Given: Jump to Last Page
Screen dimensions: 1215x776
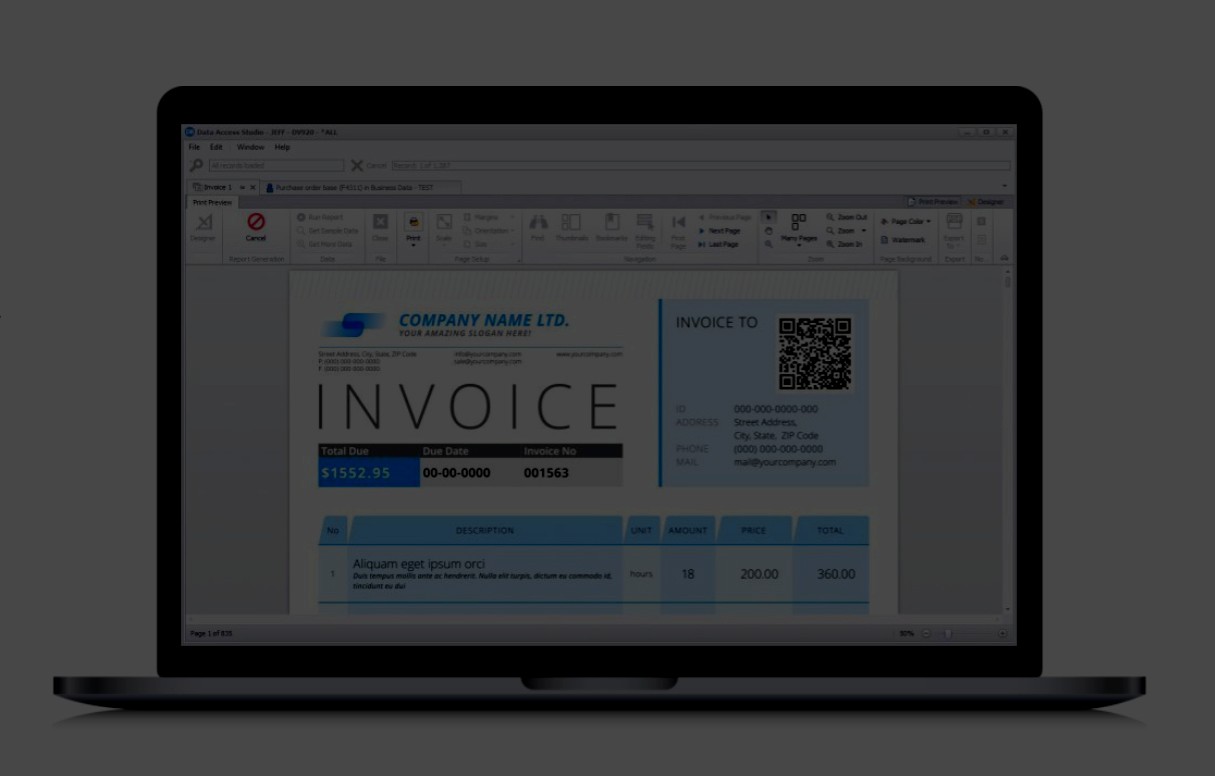Looking at the screenshot, I should (x=720, y=244).
